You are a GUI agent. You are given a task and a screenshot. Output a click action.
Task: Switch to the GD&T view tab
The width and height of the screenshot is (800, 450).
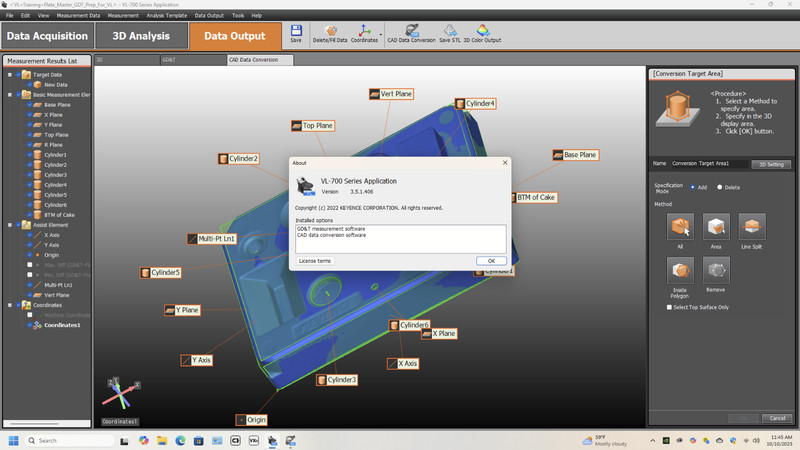pos(193,60)
